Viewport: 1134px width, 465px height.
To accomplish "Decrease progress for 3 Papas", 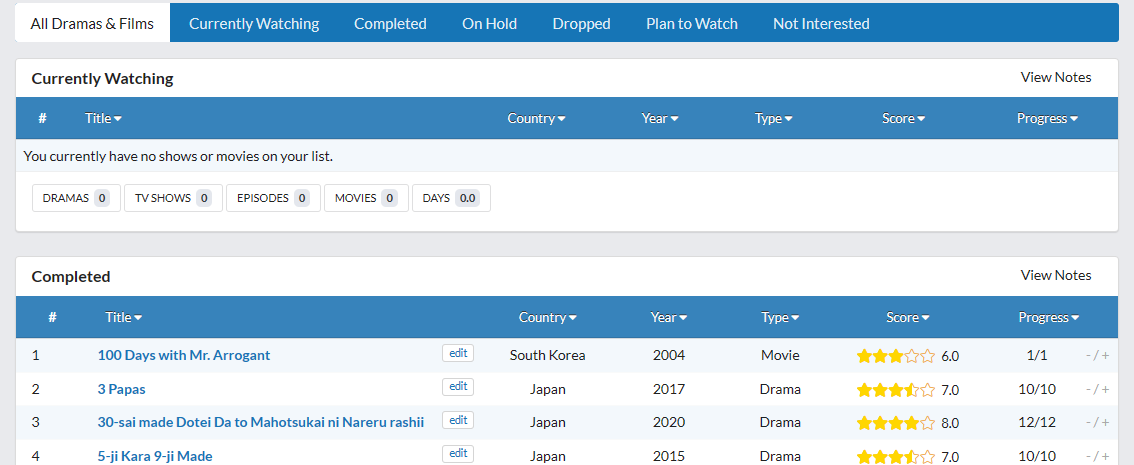I will click(1088, 390).
